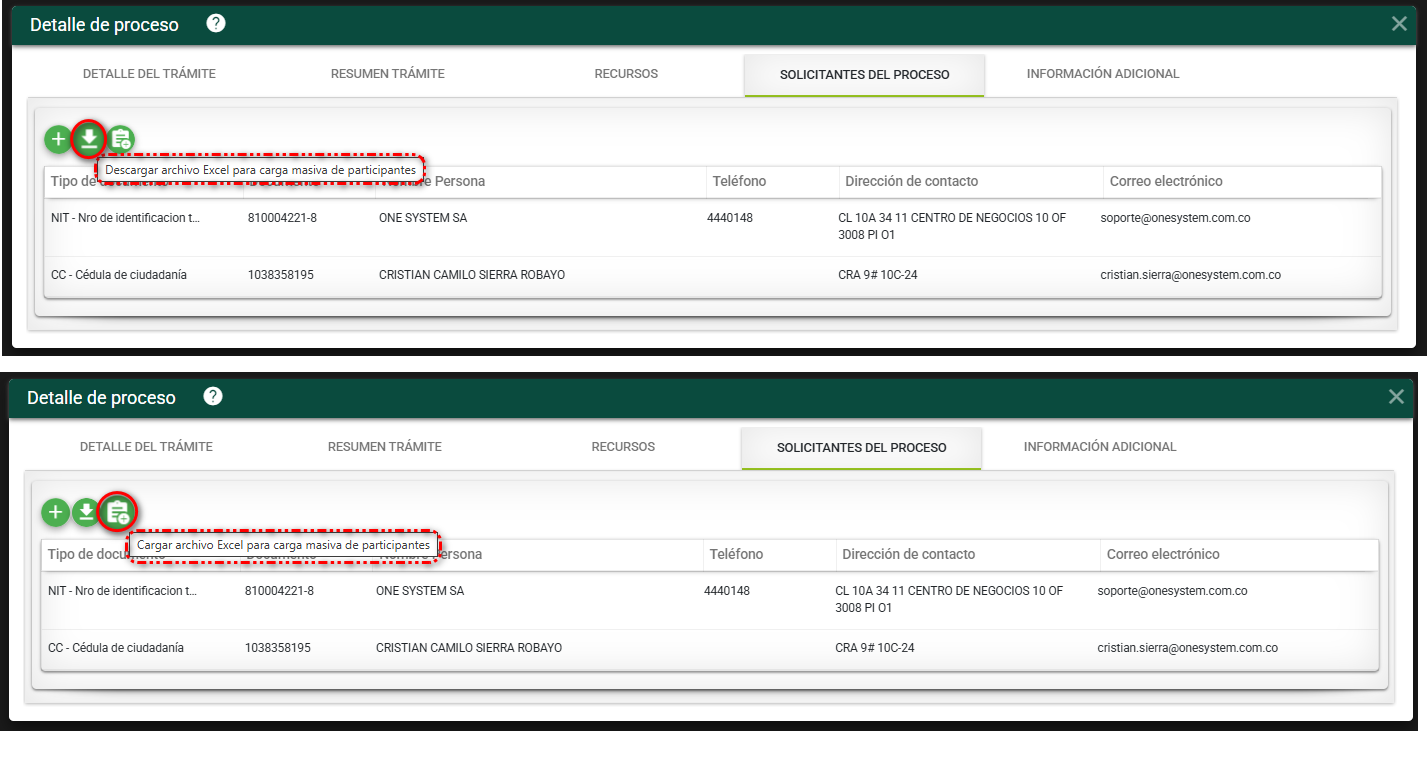Click Dirección de contacto column header in top table
Viewport: 1427px width, 757px height.
[911, 181]
